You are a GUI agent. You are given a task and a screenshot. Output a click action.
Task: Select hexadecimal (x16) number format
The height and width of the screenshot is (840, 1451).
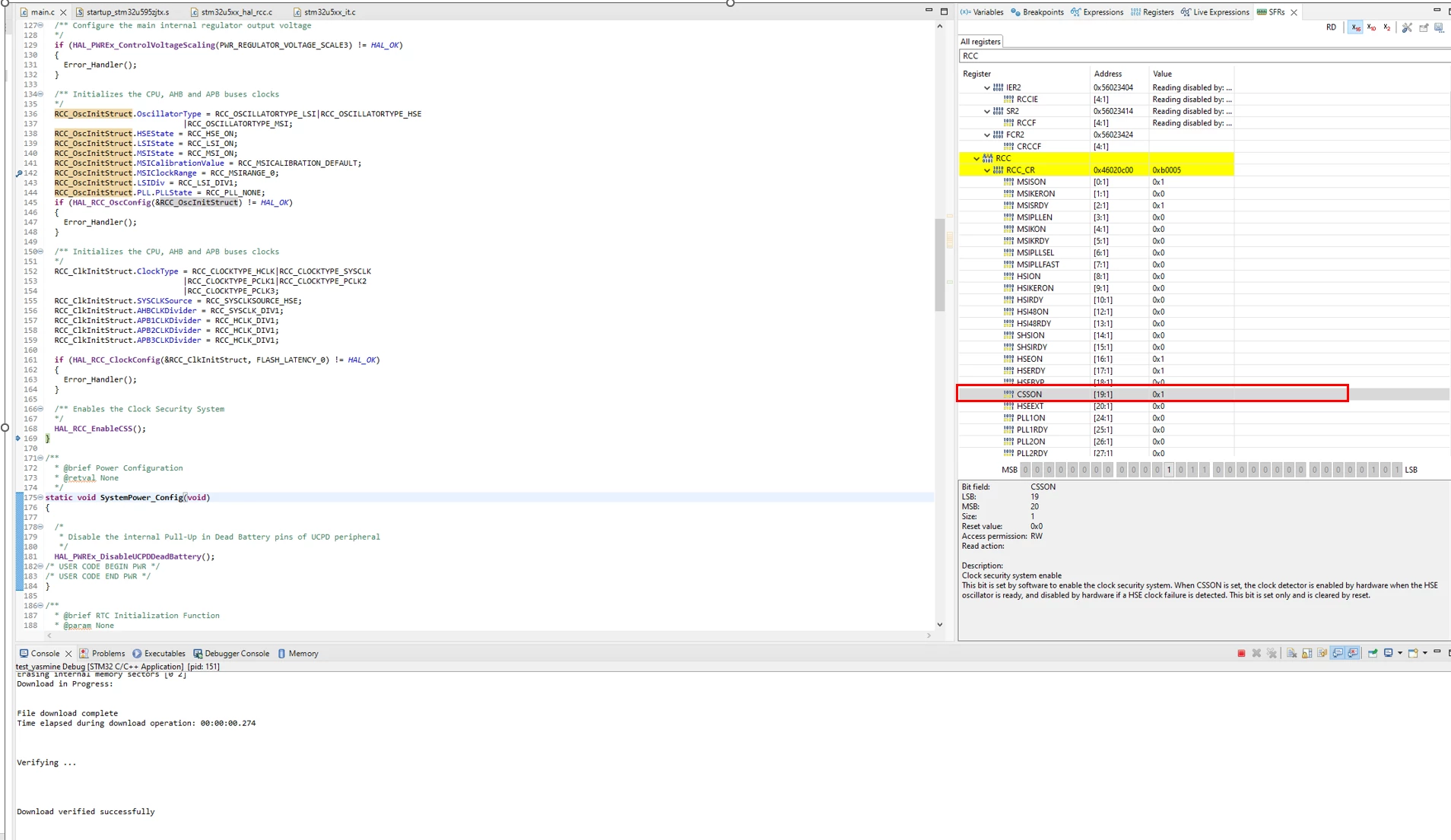pos(1356,27)
